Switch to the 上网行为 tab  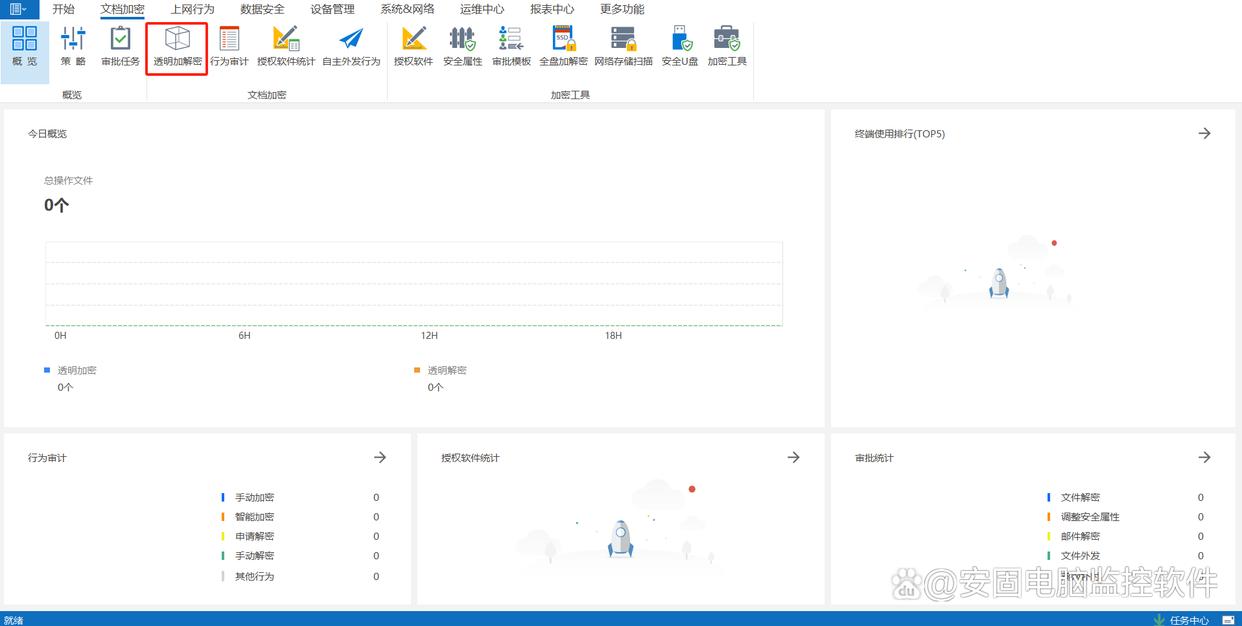(x=192, y=9)
